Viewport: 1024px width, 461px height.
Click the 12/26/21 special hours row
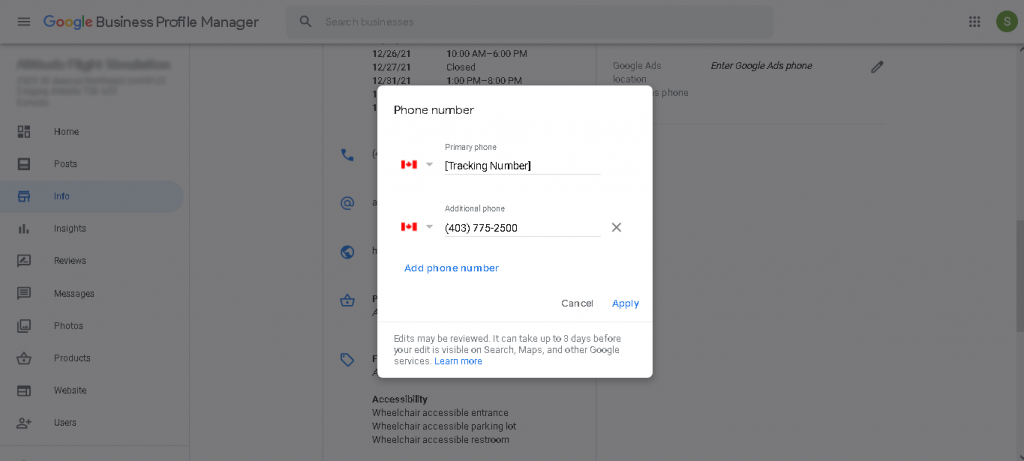[x=450, y=54]
